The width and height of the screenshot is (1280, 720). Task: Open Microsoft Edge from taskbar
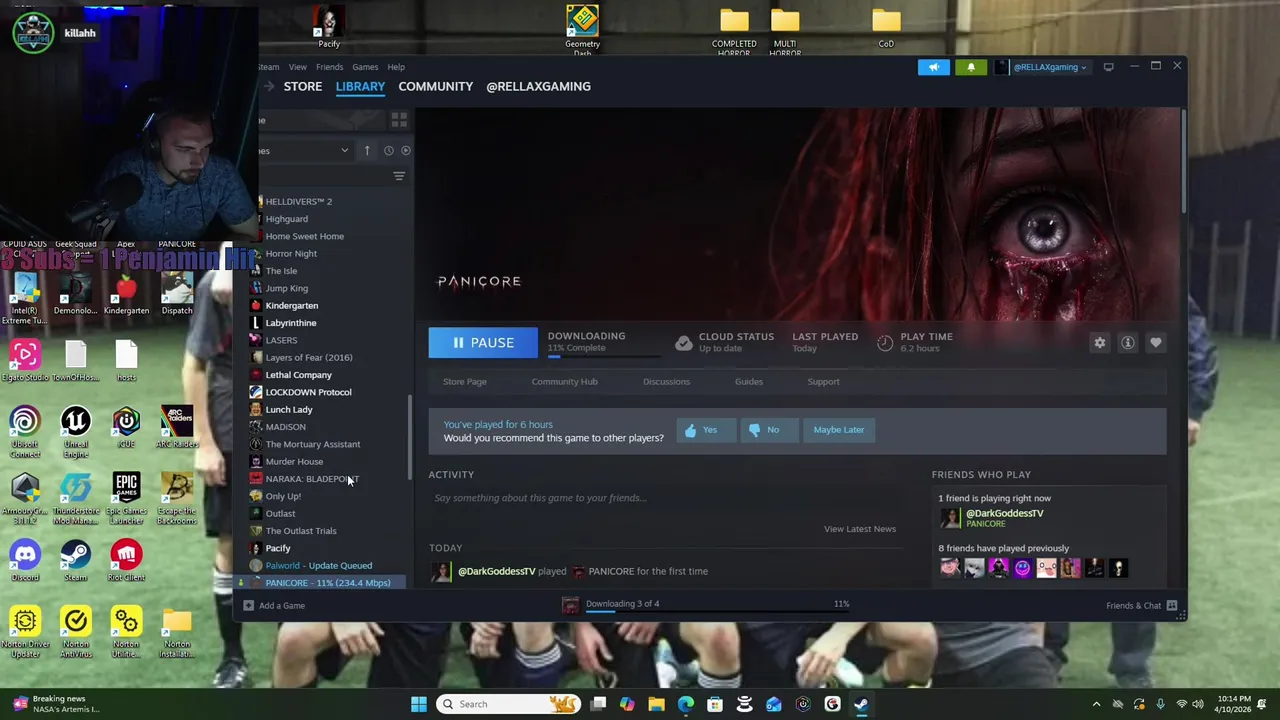coord(686,704)
